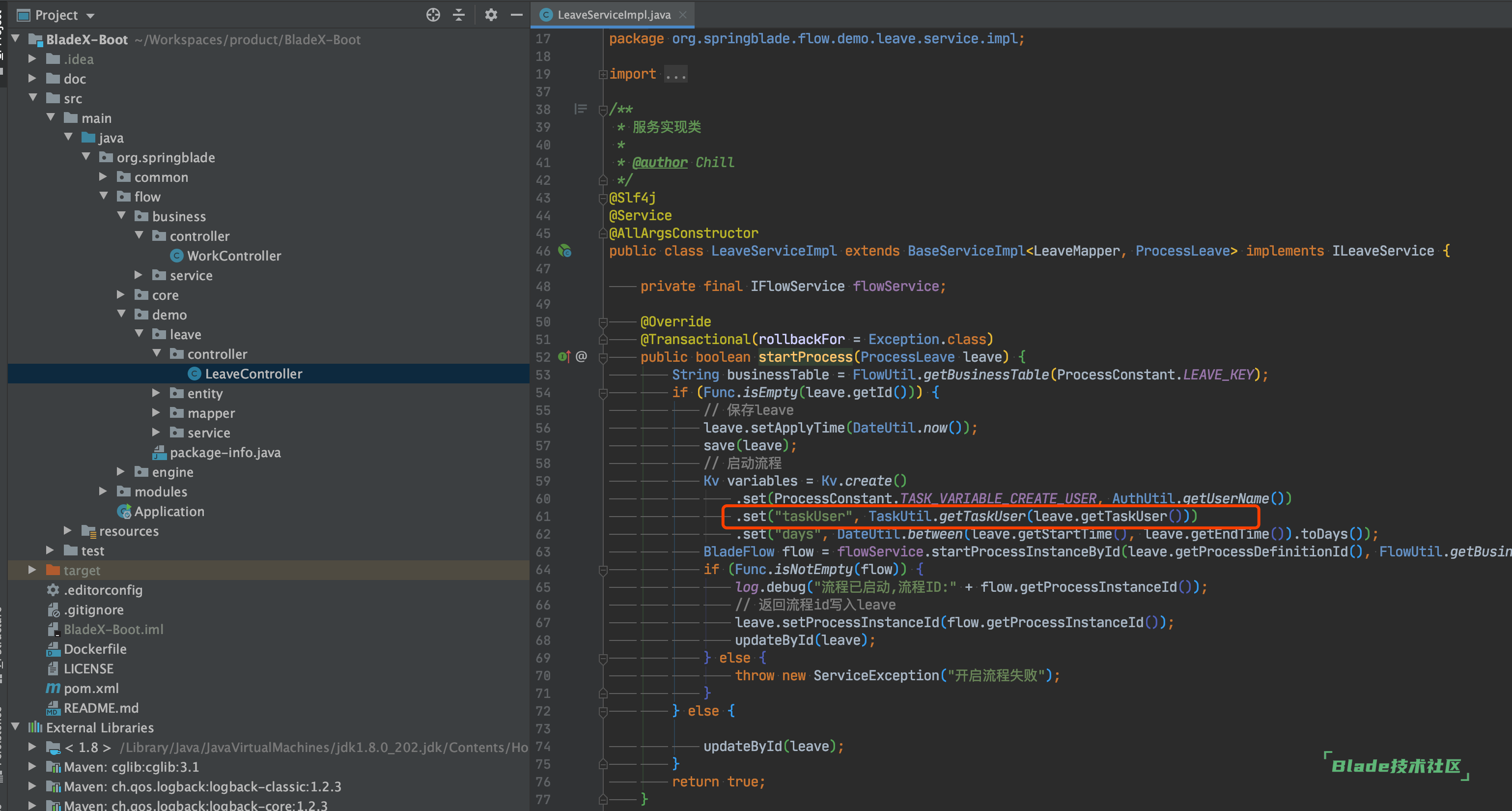The height and width of the screenshot is (811, 1512).
Task: Click the flowService field on line 48
Action: [x=896, y=286]
